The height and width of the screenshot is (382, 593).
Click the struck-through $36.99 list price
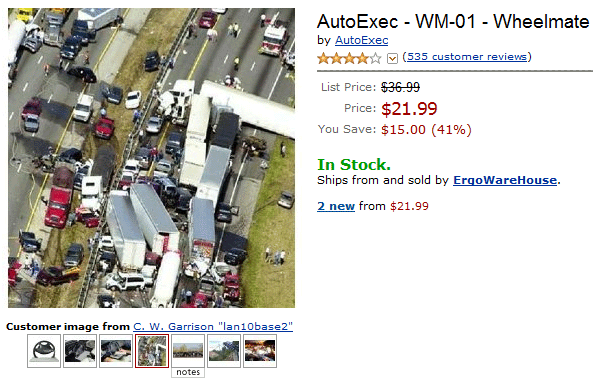point(401,87)
